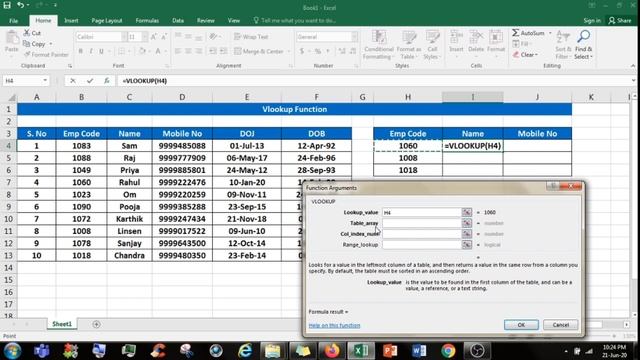Screen dimensions: 640x360
Task: Switch to the Formulas tab
Action: coord(147,20)
